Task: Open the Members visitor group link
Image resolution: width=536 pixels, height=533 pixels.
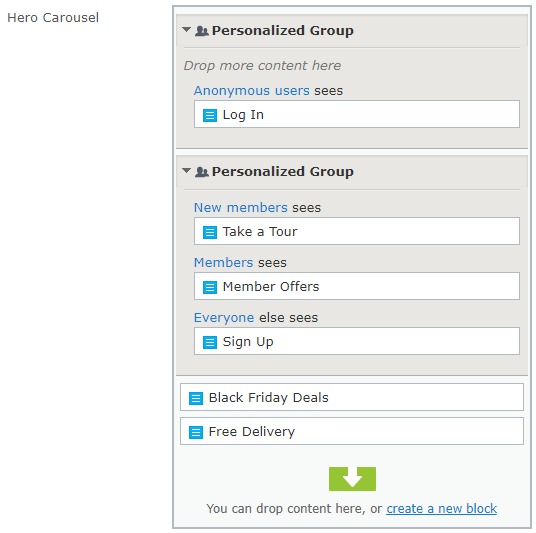Action: coord(224,263)
